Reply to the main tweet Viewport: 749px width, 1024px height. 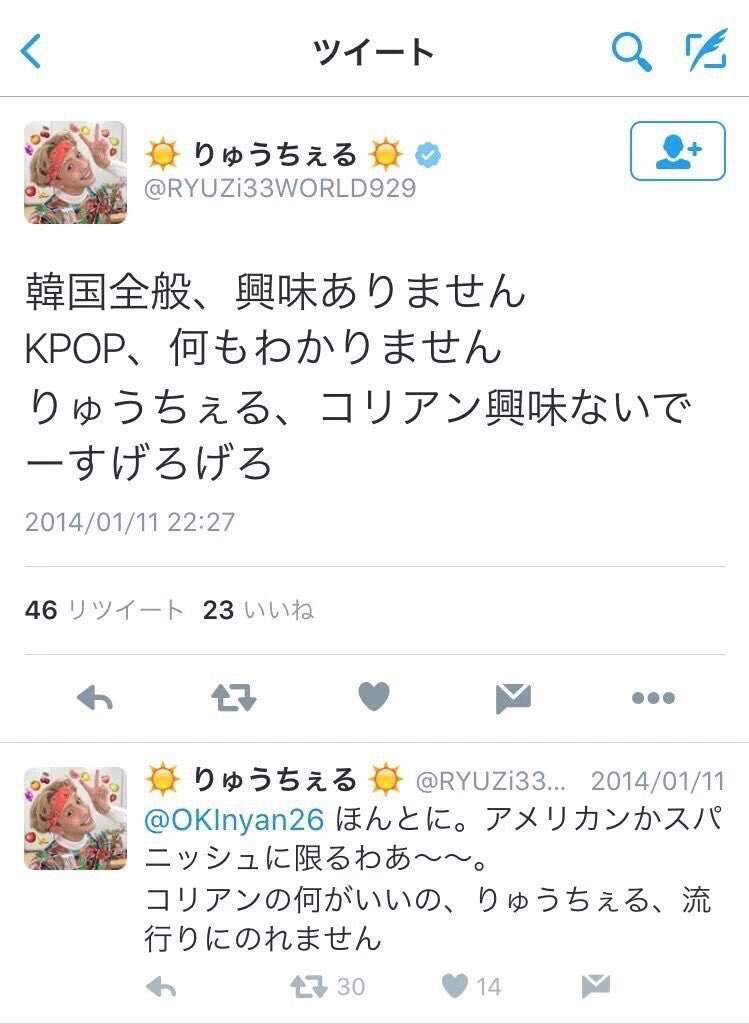pyautogui.click(x=95, y=698)
